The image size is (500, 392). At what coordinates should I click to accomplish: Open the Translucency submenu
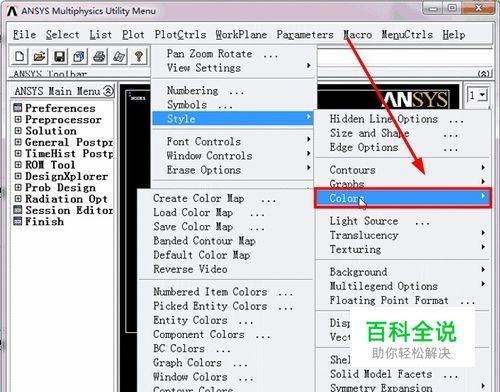point(402,235)
